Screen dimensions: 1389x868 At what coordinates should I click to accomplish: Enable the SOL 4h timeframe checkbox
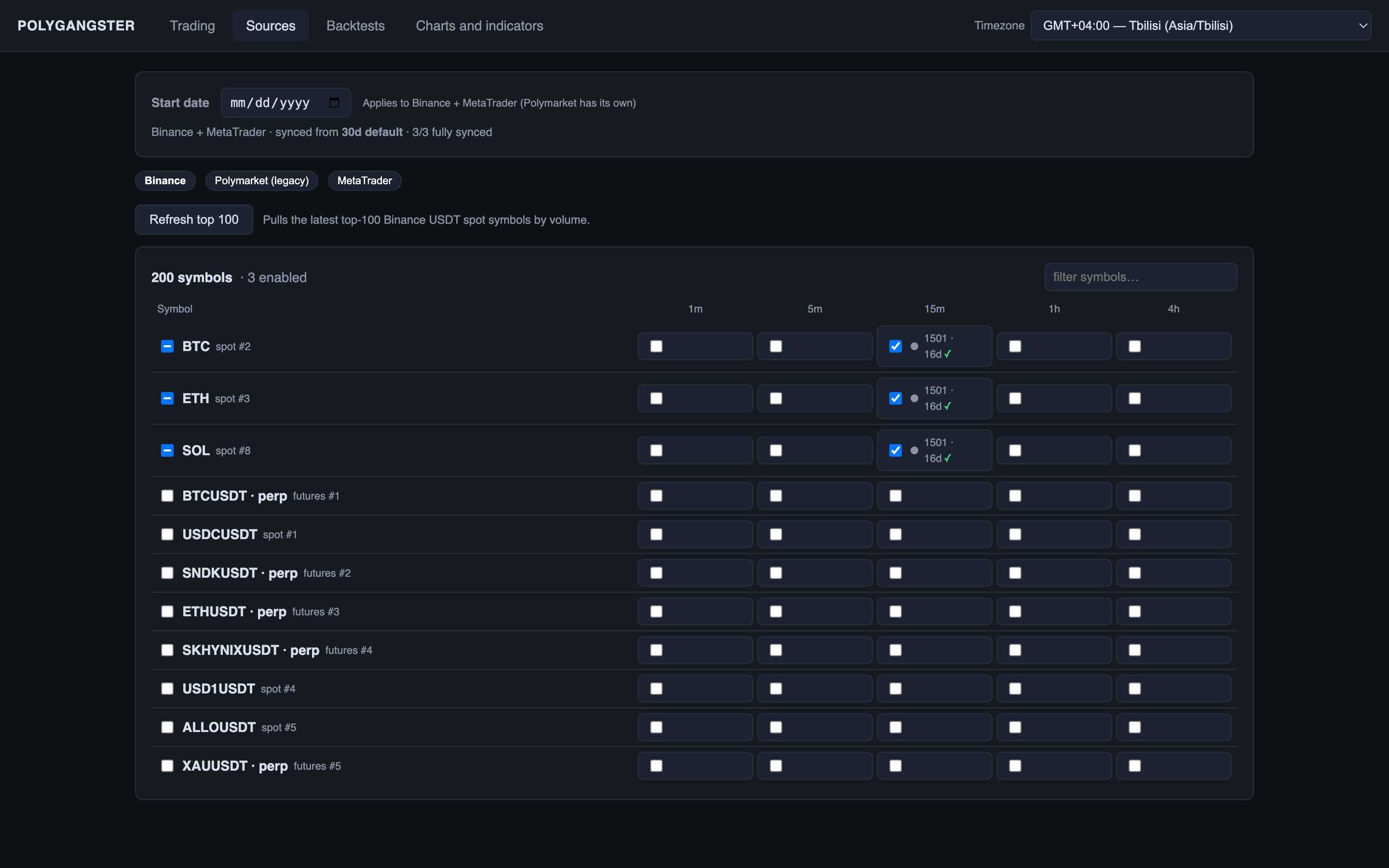[x=1135, y=451]
